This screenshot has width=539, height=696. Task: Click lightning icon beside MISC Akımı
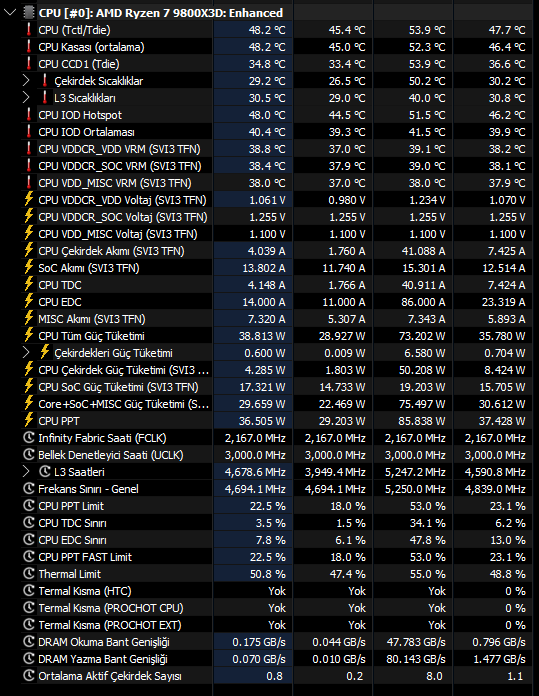click(x=29, y=318)
